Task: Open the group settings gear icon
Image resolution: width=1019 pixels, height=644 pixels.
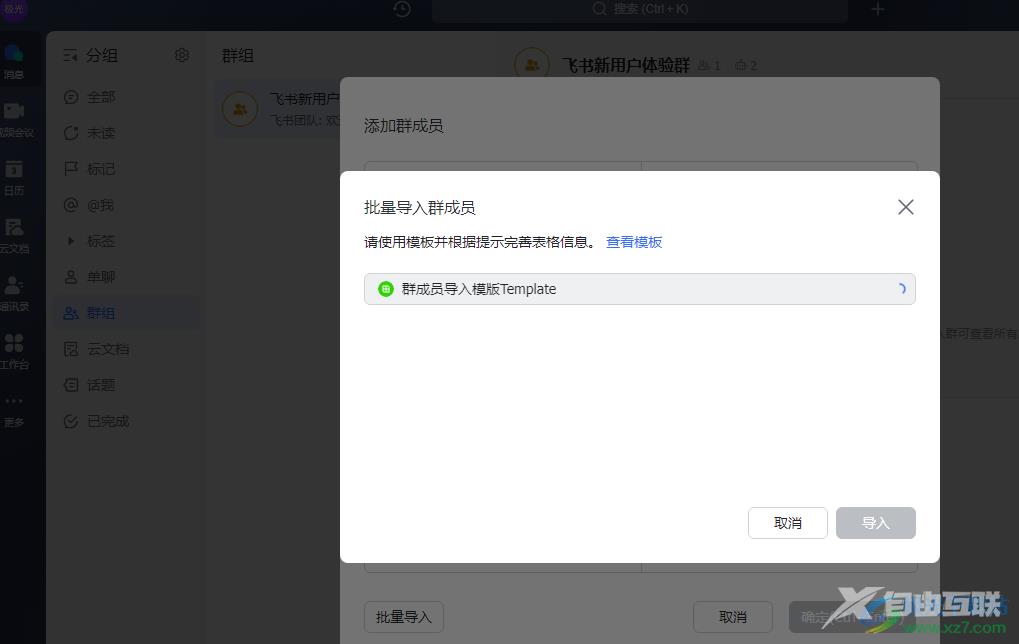Action: [x=181, y=55]
